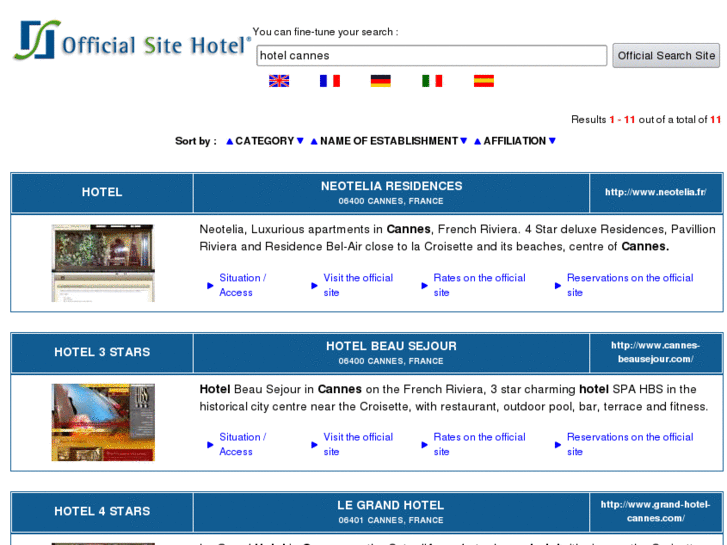Screen dimensions: 727x545
Task: Open Neotelia reservations on the official site
Action: coord(630,285)
